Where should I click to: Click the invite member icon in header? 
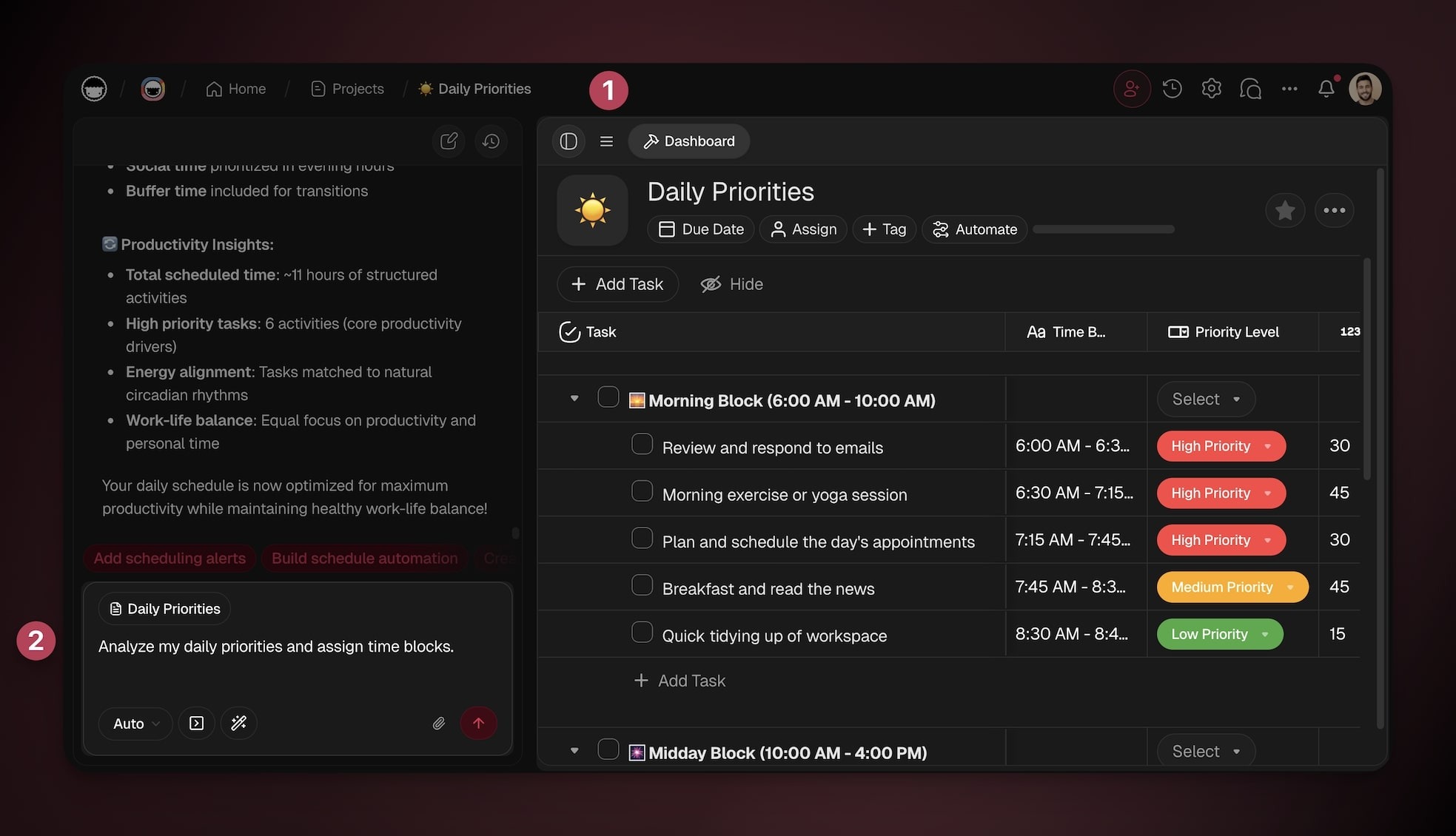[x=1131, y=89]
